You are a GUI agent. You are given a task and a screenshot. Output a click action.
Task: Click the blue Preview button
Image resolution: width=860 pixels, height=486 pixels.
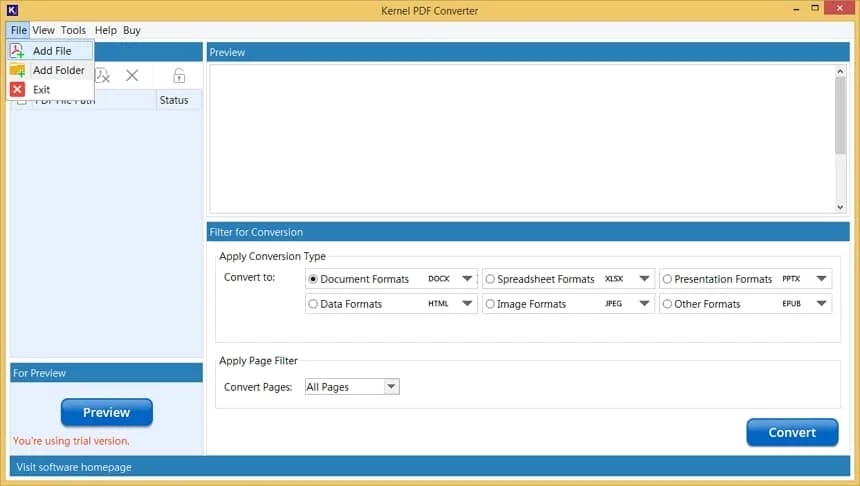(106, 412)
